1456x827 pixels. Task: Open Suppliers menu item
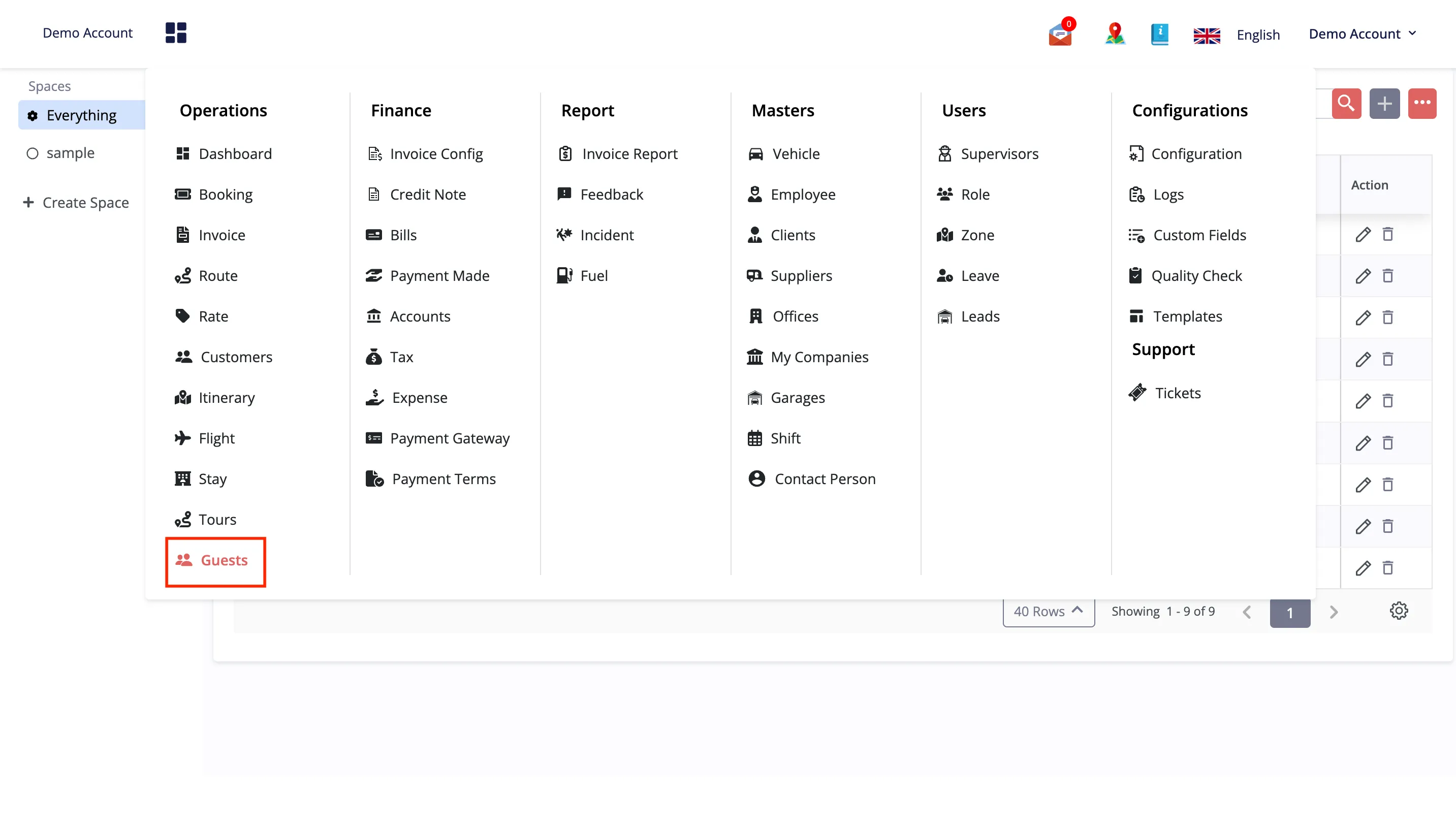coord(790,276)
